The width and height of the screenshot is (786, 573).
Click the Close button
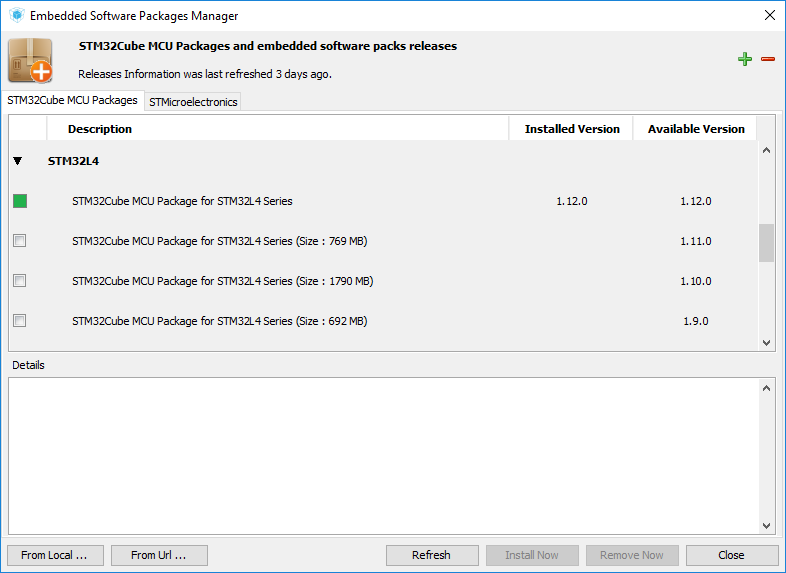[x=731, y=555]
